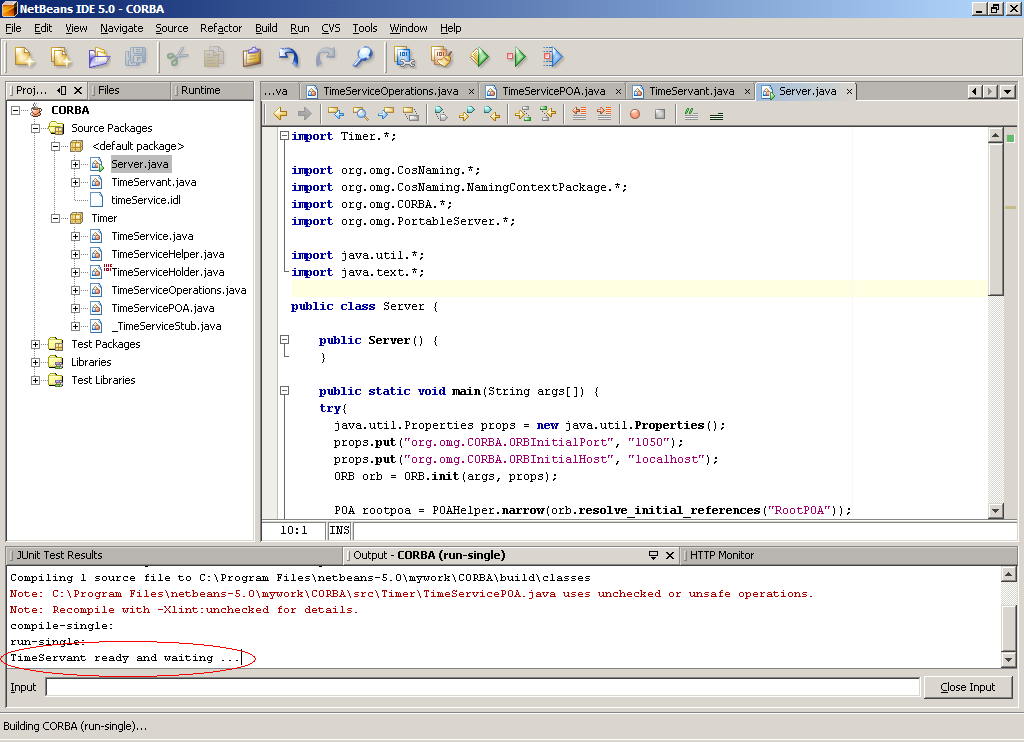1024x742 pixels.
Task: Click the Paste clipboard icon
Action: tap(251, 57)
